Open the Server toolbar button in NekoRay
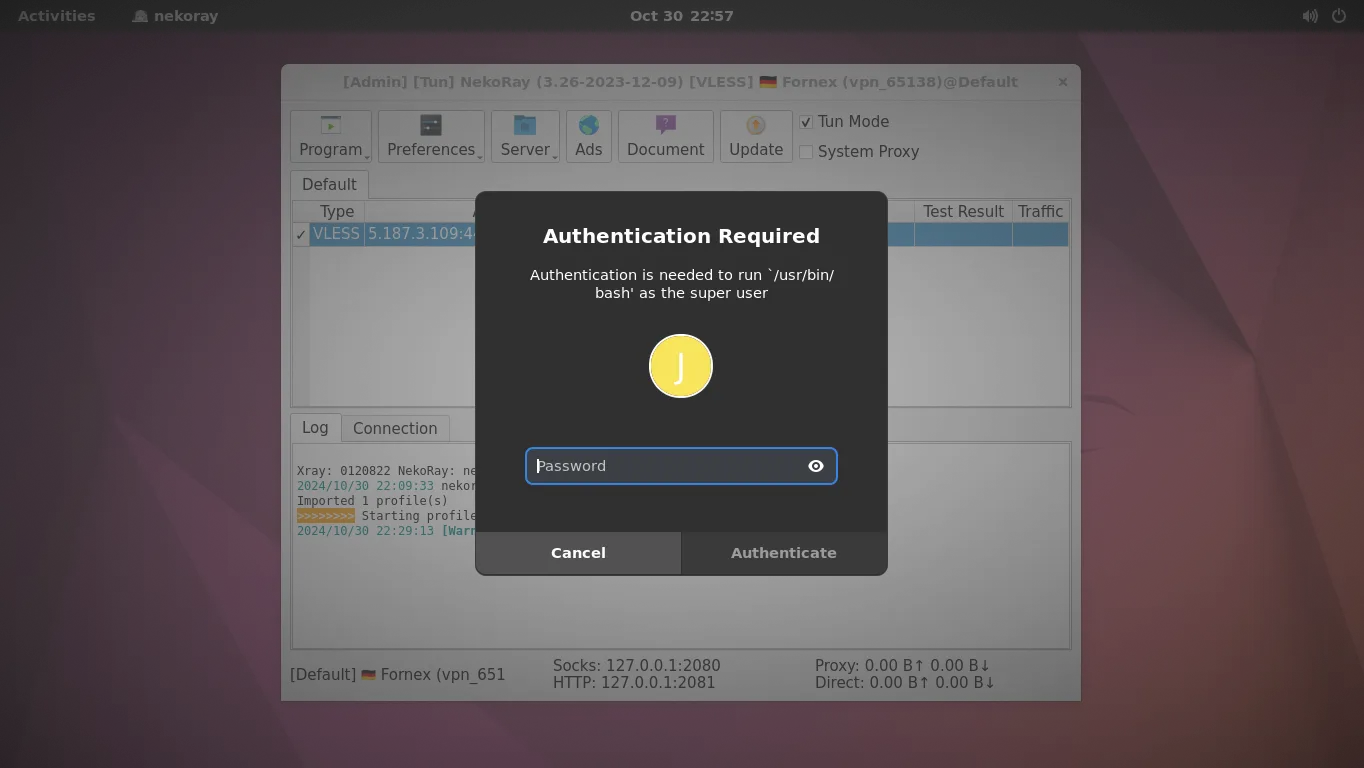1364x768 pixels. pos(525,136)
